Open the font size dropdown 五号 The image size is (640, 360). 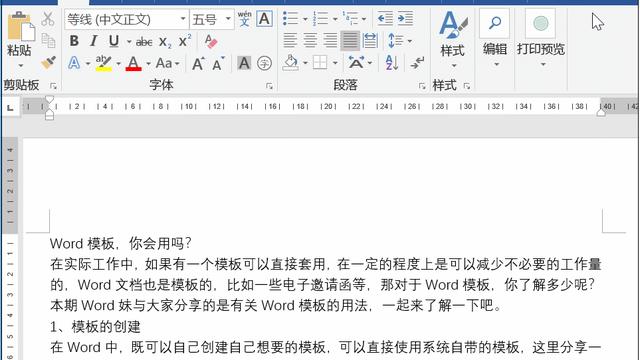[228, 19]
